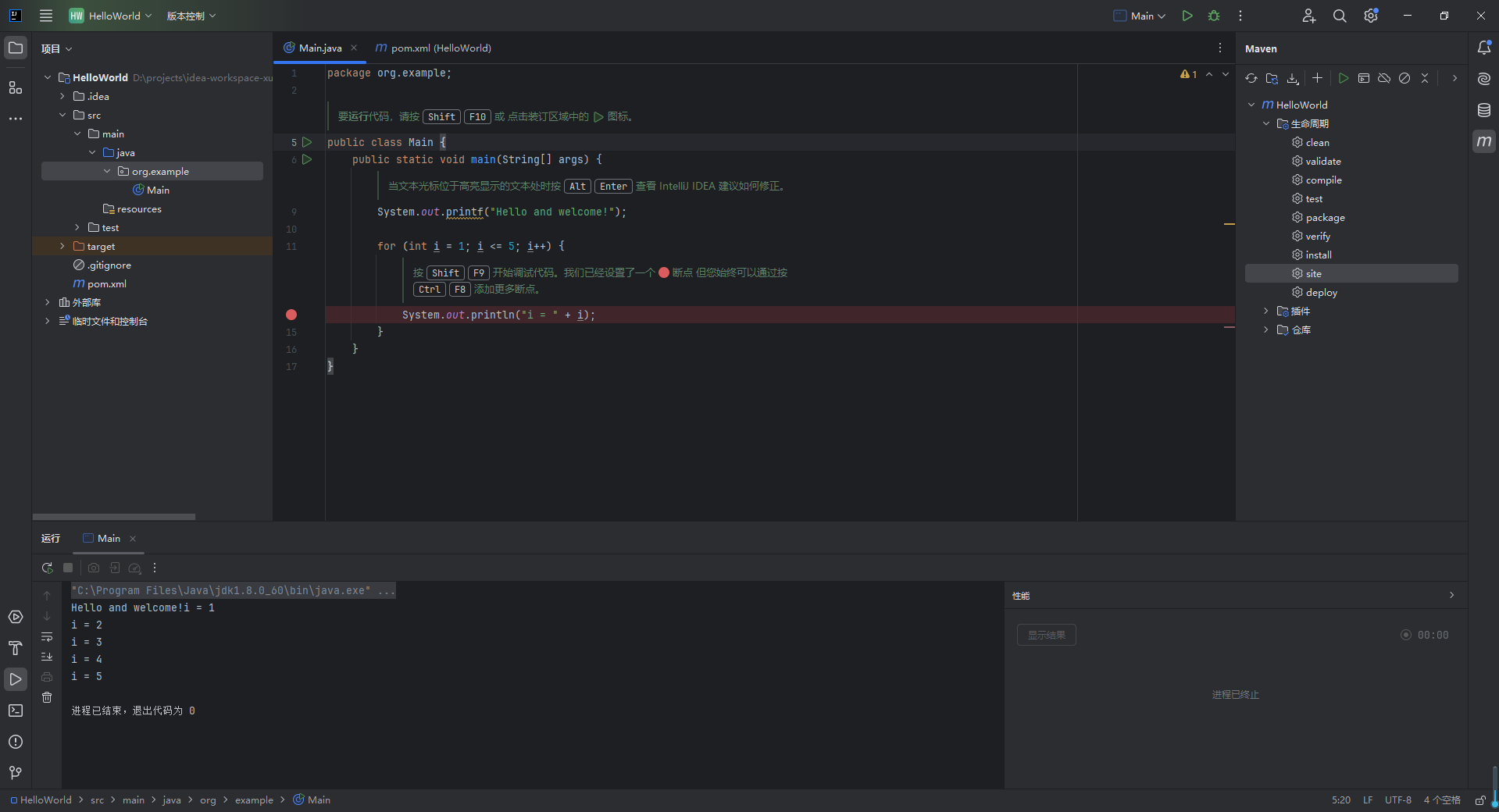The width and height of the screenshot is (1499, 812).
Task: Execute Maven goal icon in Maven toolbar
Action: coord(1364,78)
